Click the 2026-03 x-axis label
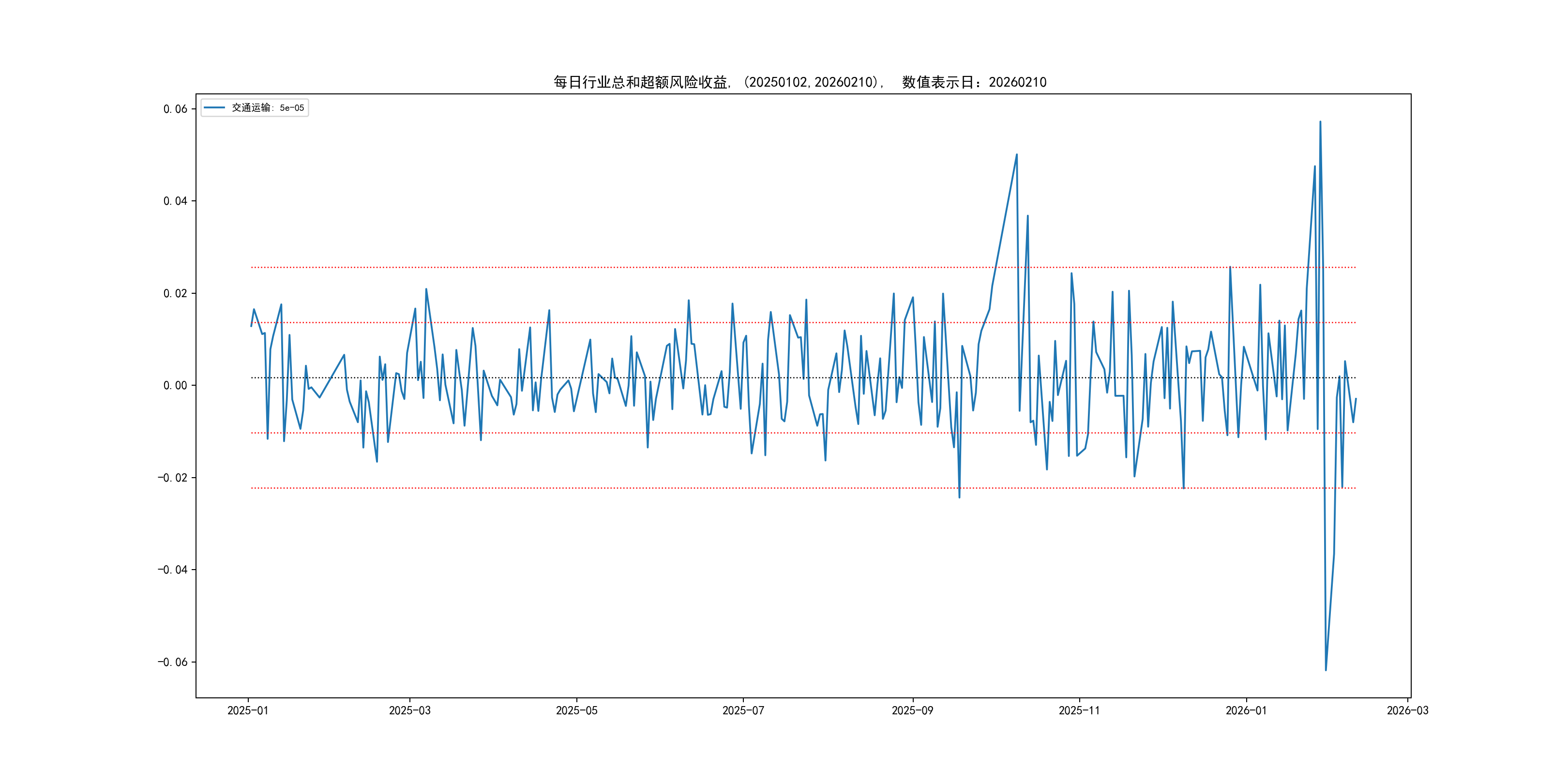The width and height of the screenshot is (1568, 784). [x=1407, y=710]
